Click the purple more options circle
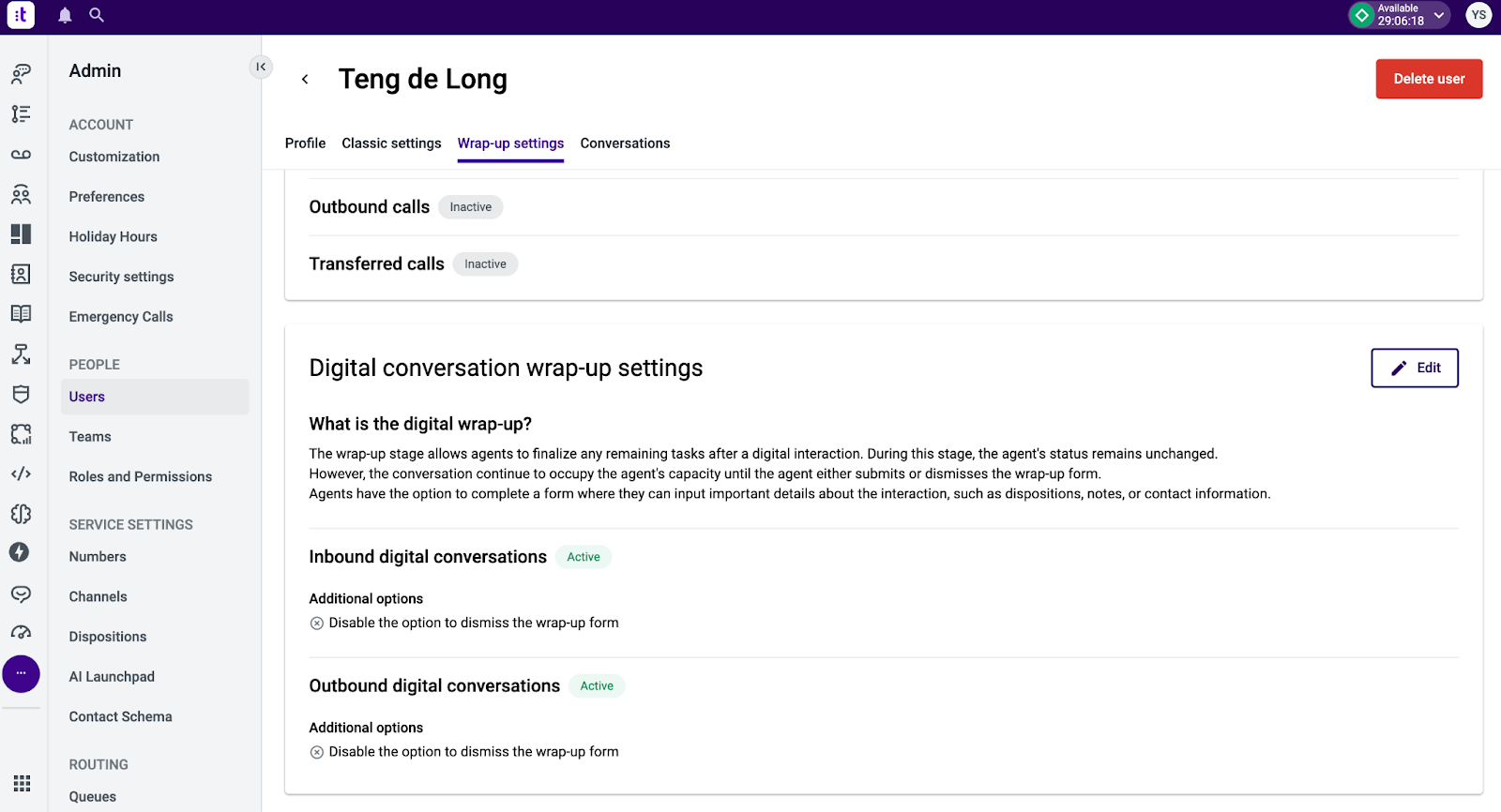The image size is (1501, 812). [21, 673]
